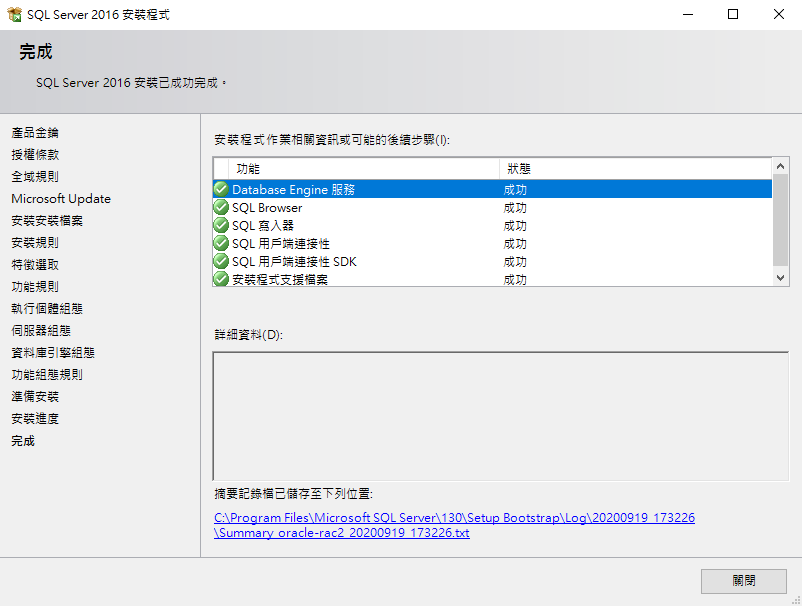Click the 功能組態規則 step in sidebar

[47, 374]
